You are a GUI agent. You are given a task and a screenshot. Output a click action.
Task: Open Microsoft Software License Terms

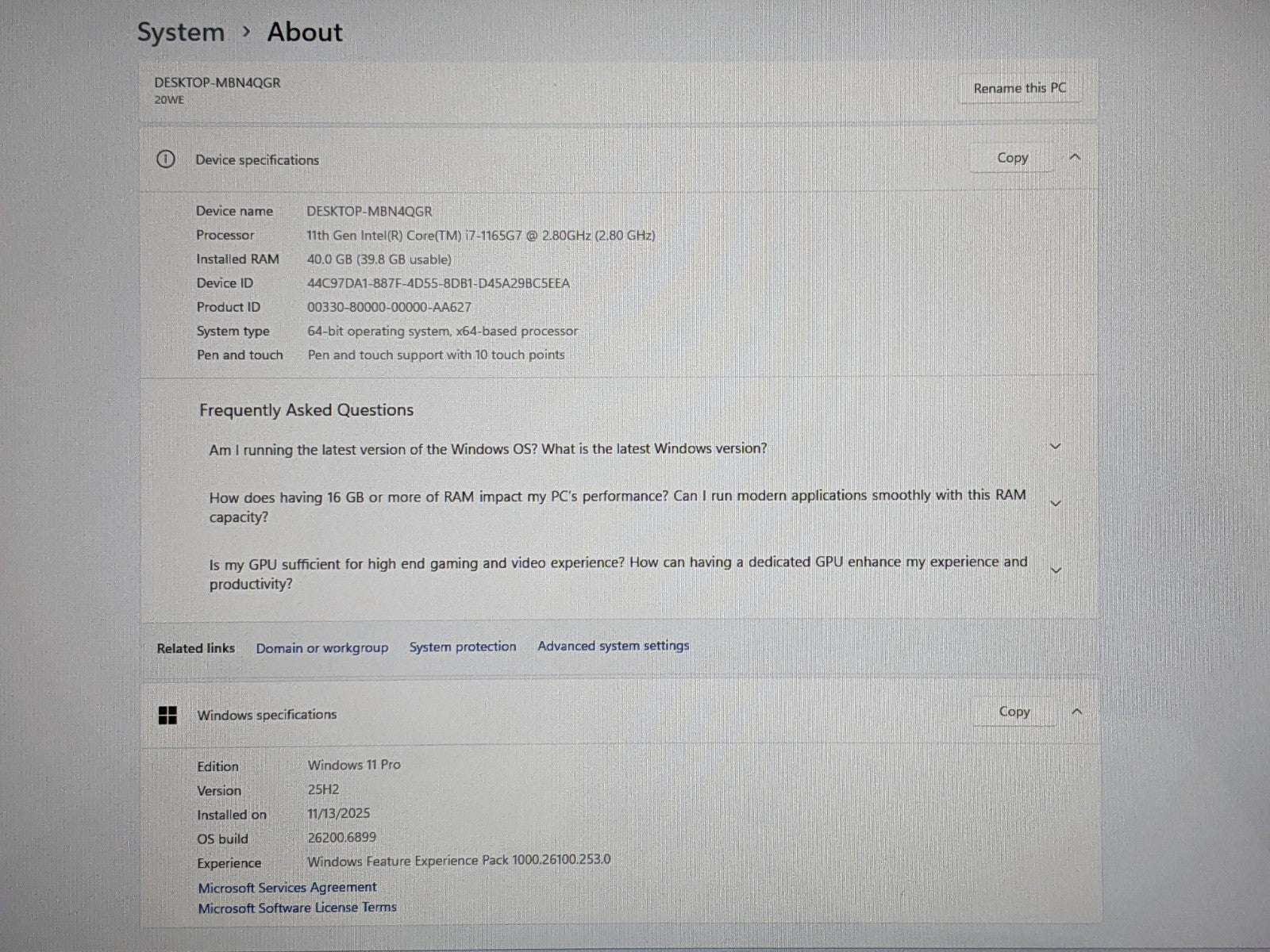(x=297, y=908)
